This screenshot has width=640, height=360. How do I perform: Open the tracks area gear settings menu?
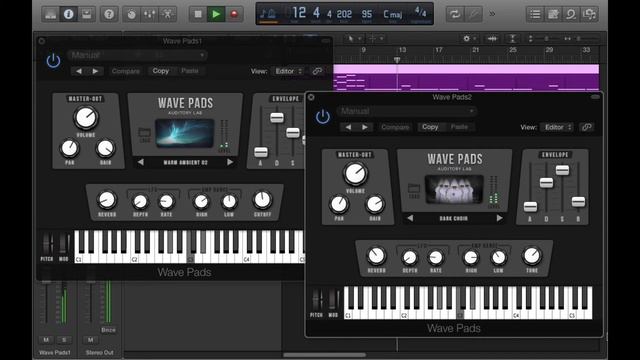tap(469, 38)
